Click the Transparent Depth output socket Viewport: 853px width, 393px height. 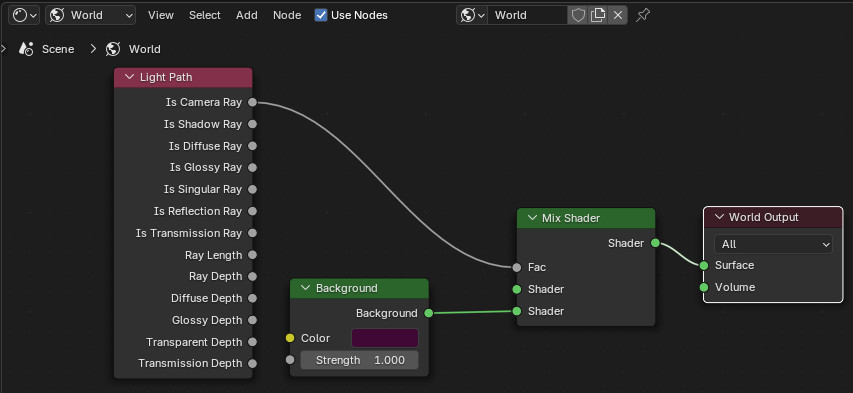(x=252, y=342)
